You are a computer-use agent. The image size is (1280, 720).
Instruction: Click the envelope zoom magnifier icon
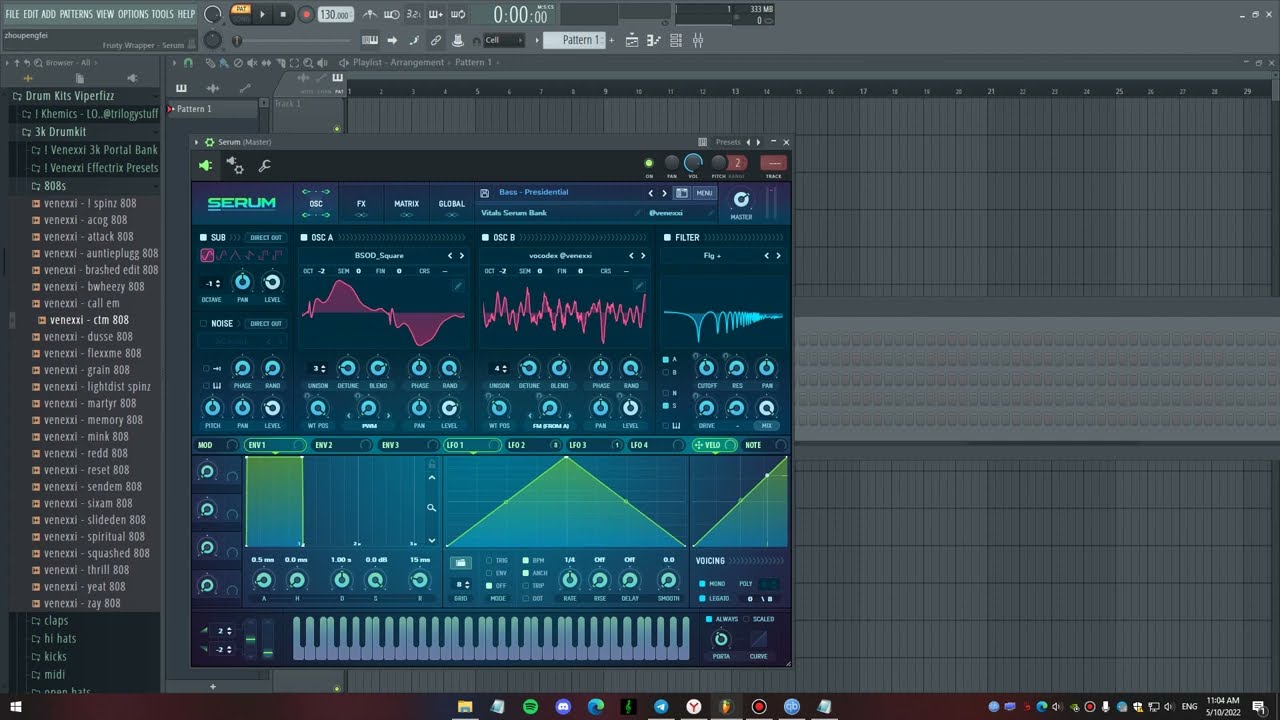[x=432, y=508]
